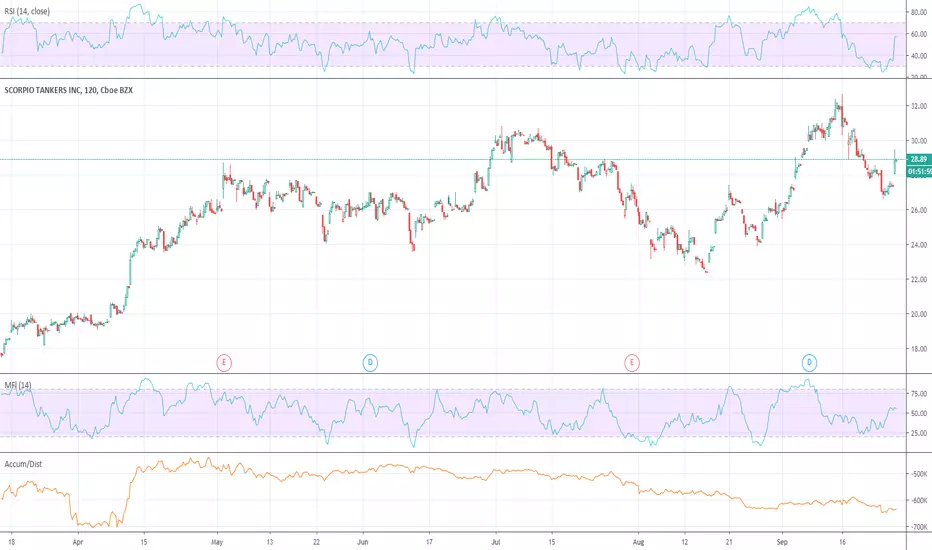The width and height of the screenshot is (932, 550).
Task: Click the 26.00 price axis label
Action: [x=919, y=210]
